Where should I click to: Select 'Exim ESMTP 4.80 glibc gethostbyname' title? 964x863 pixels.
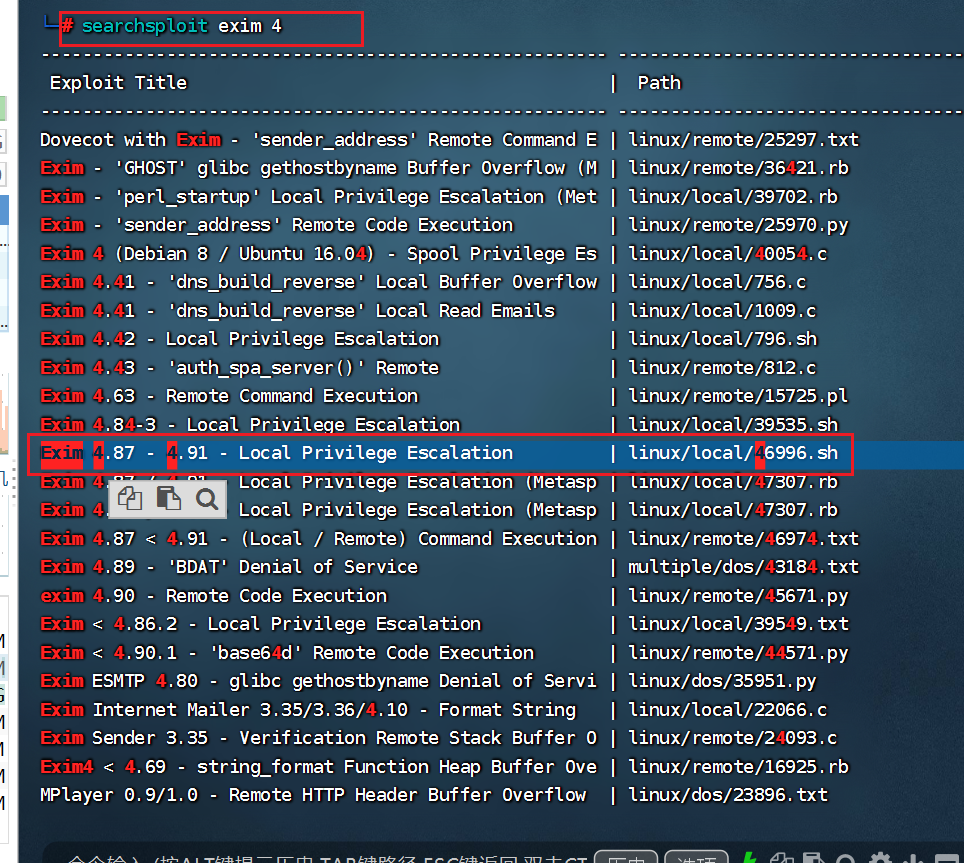[318, 681]
